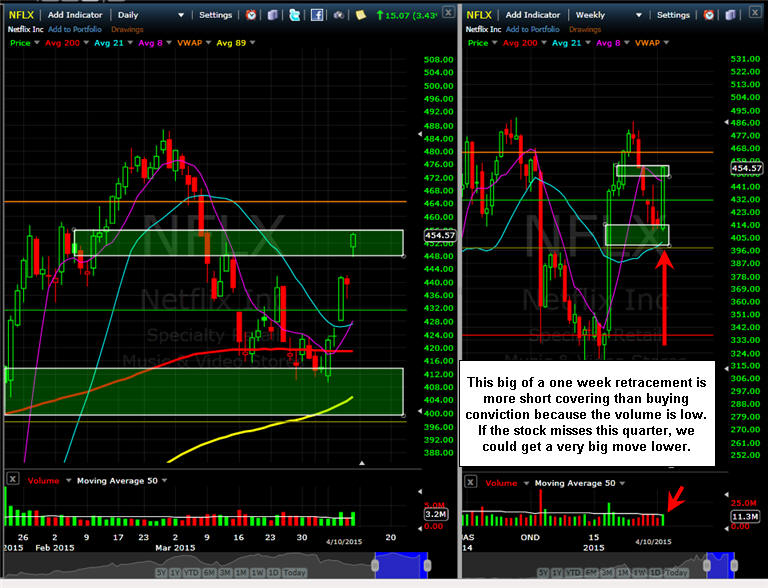Screen dimensions: 768x588
Task: Click the 3D cube icon in Weekly chart
Action: [x=731, y=15]
